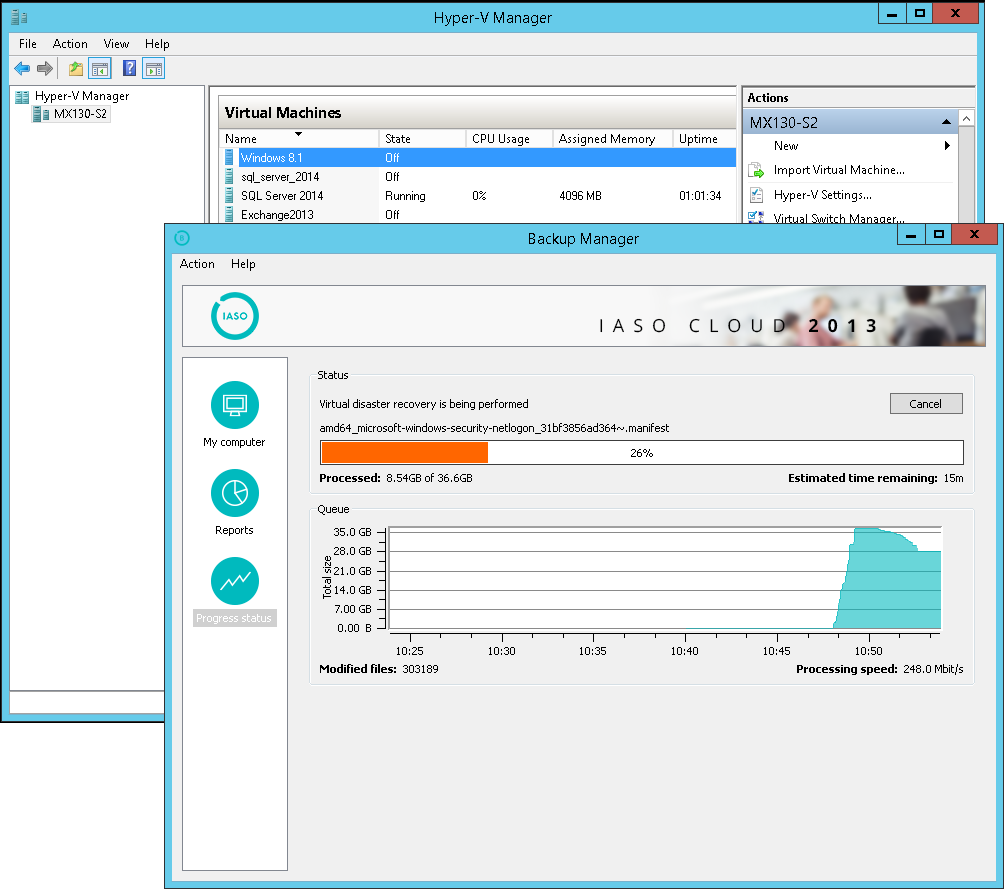Viewport: 1004px width, 889px height.
Task: Minimize the Hyper-V Manager window
Action: (x=892, y=13)
